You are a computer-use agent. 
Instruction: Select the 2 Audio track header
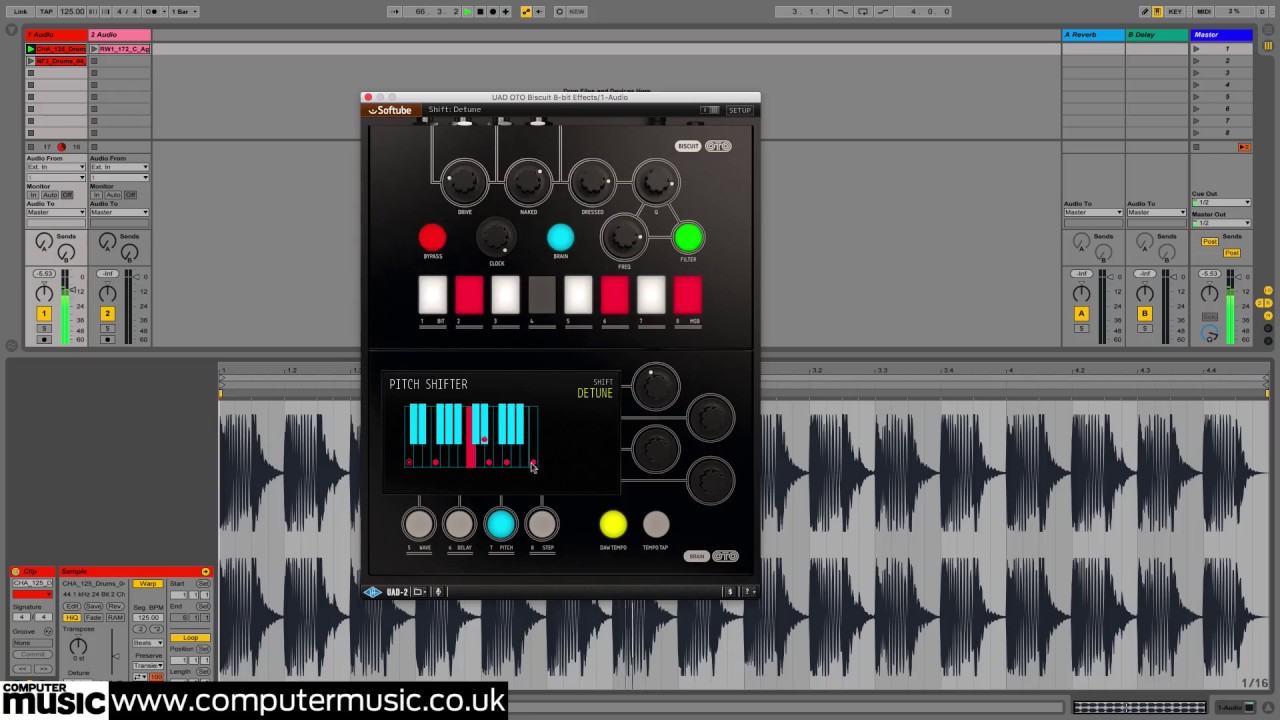click(120, 35)
